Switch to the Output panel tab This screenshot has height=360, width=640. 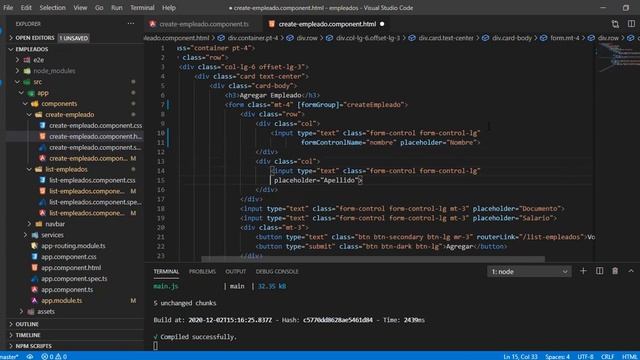236,271
